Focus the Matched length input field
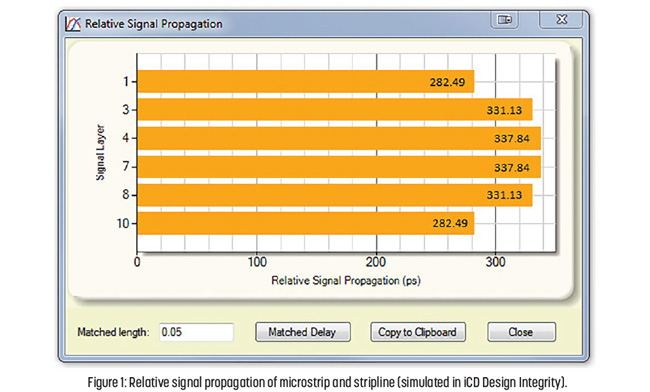Image resolution: width=650 pixels, height=392 pixels. (x=196, y=332)
